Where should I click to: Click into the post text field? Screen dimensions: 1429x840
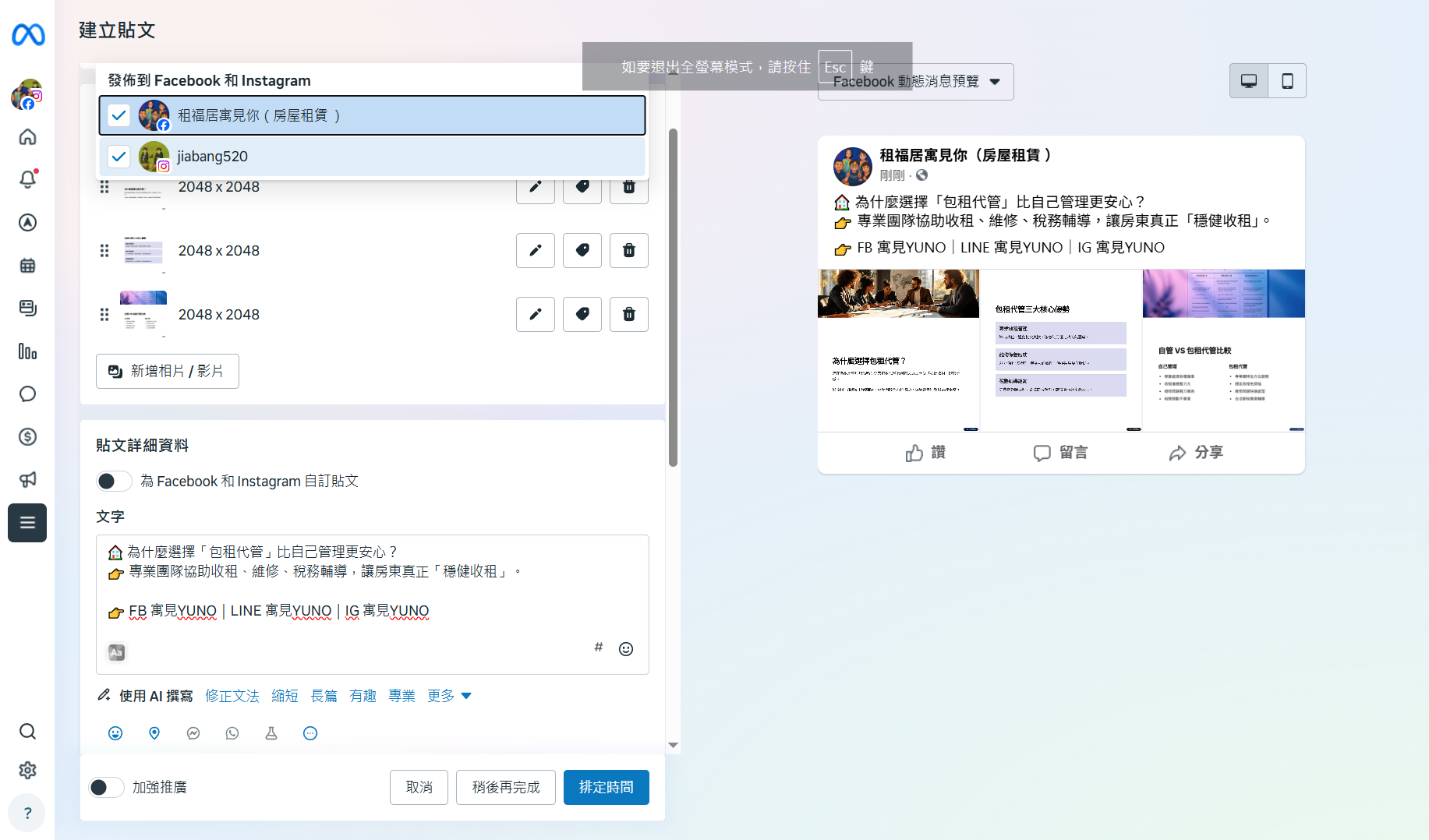tap(372, 592)
